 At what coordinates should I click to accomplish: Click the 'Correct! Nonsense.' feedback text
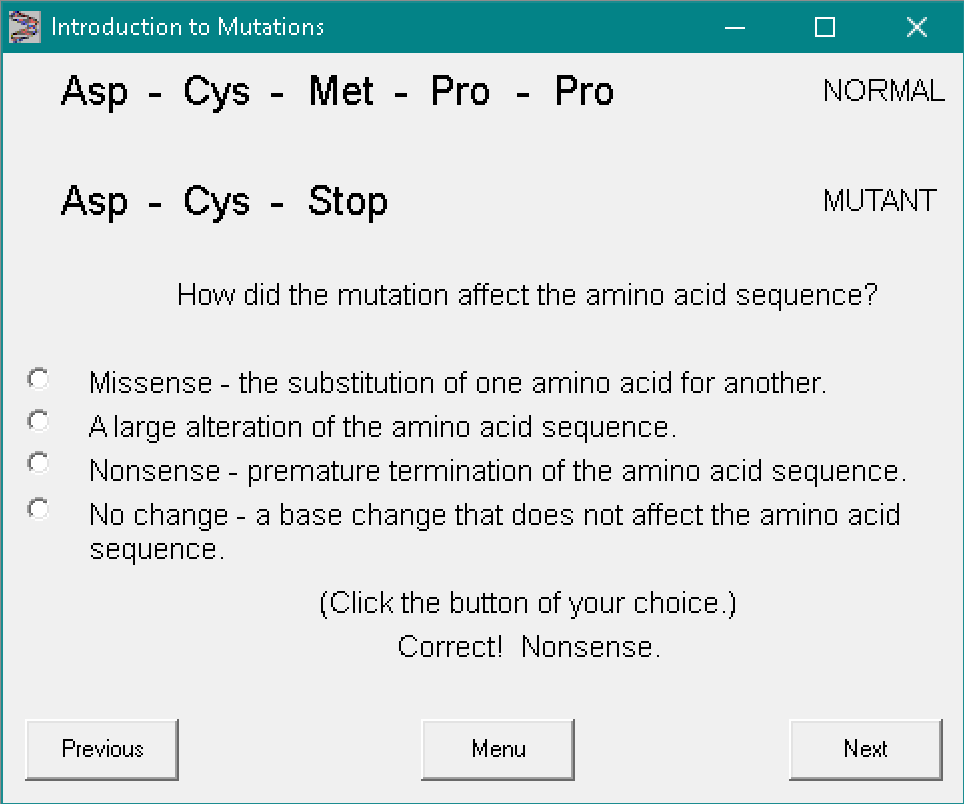(x=529, y=647)
